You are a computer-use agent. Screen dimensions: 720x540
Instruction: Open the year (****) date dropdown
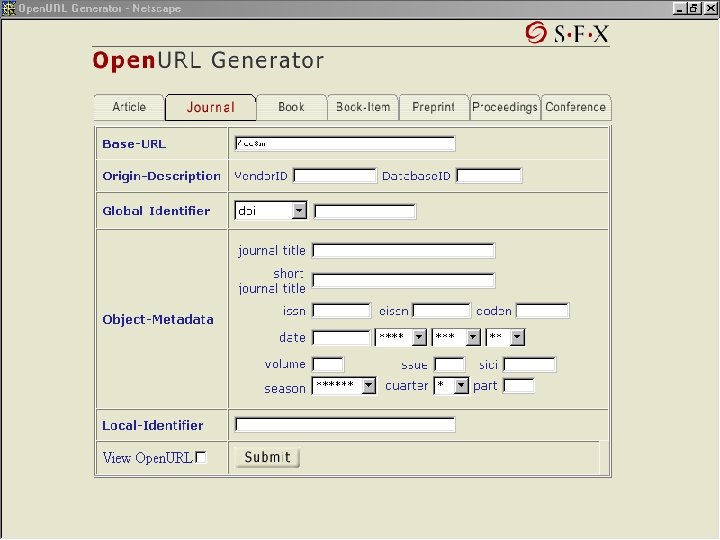(x=400, y=338)
